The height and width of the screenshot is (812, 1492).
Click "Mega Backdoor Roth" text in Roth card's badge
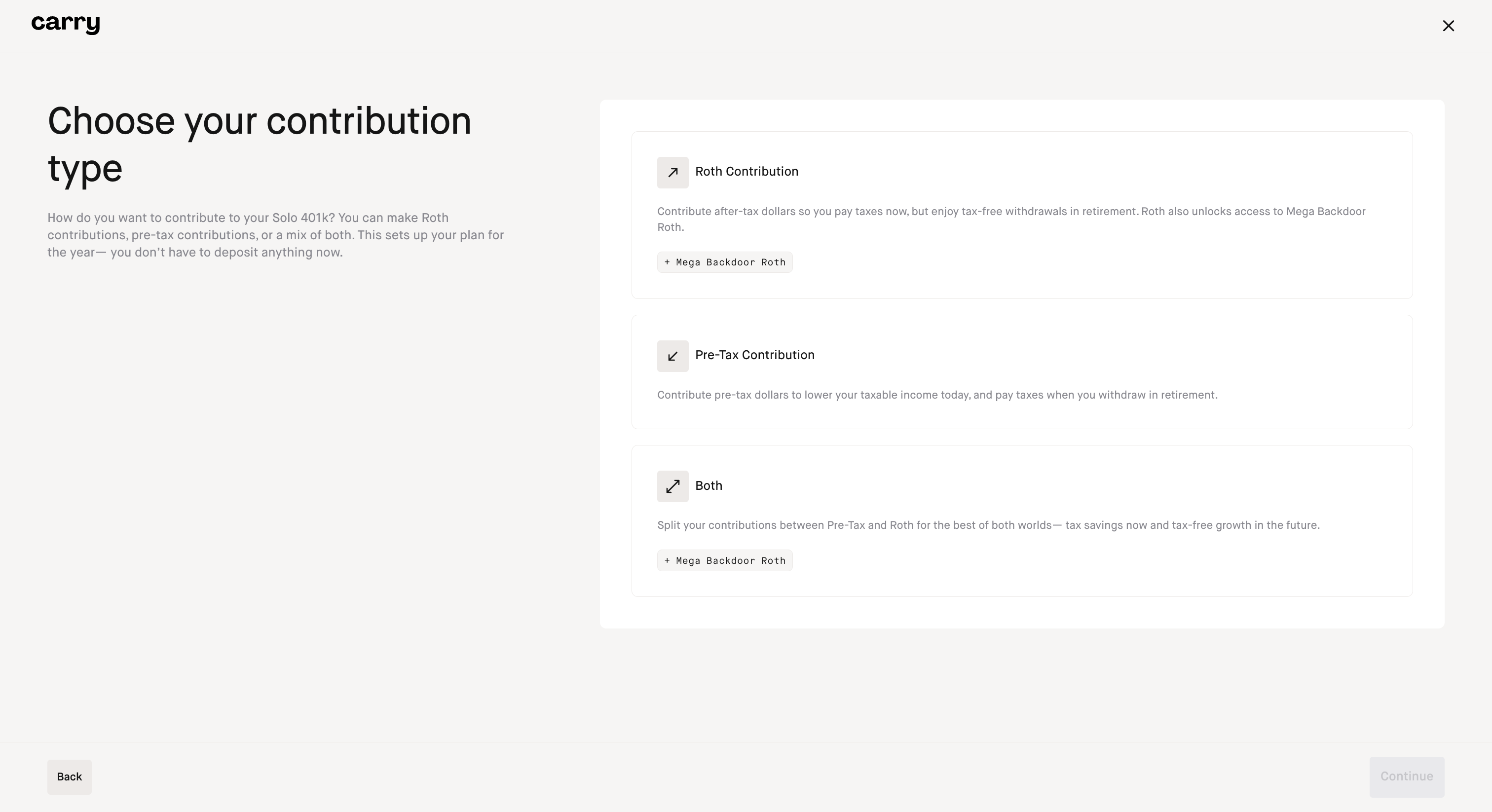[x=730, y=262]
